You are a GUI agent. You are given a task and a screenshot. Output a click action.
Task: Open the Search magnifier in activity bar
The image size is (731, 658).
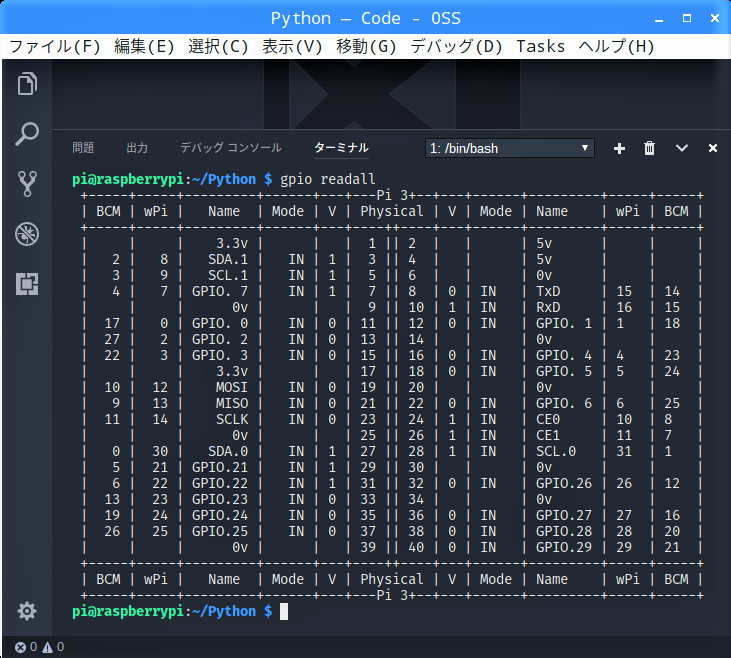(x=27, y=134)
